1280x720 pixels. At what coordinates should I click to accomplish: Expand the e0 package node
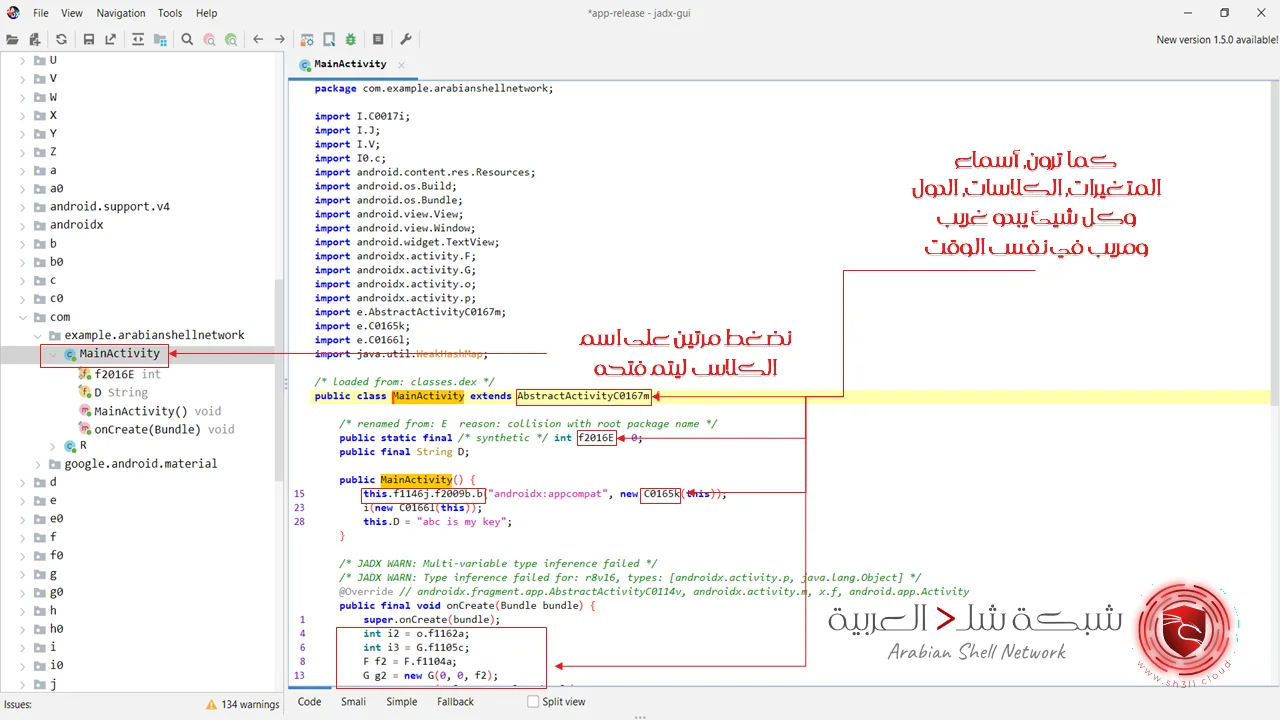[24, 519]
